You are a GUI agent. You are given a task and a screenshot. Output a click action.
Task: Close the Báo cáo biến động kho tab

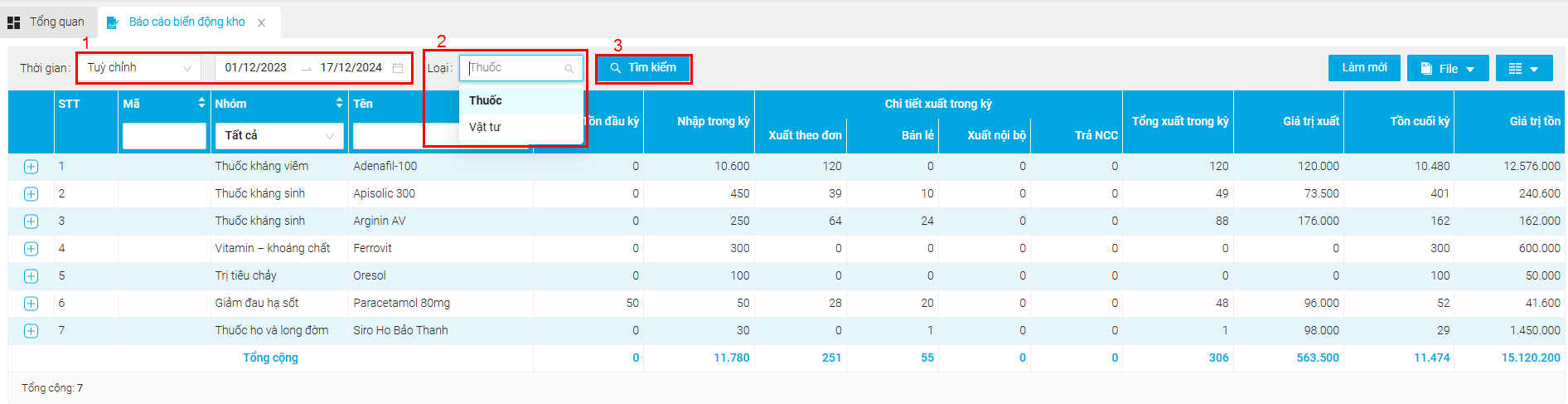pos(261,22)
